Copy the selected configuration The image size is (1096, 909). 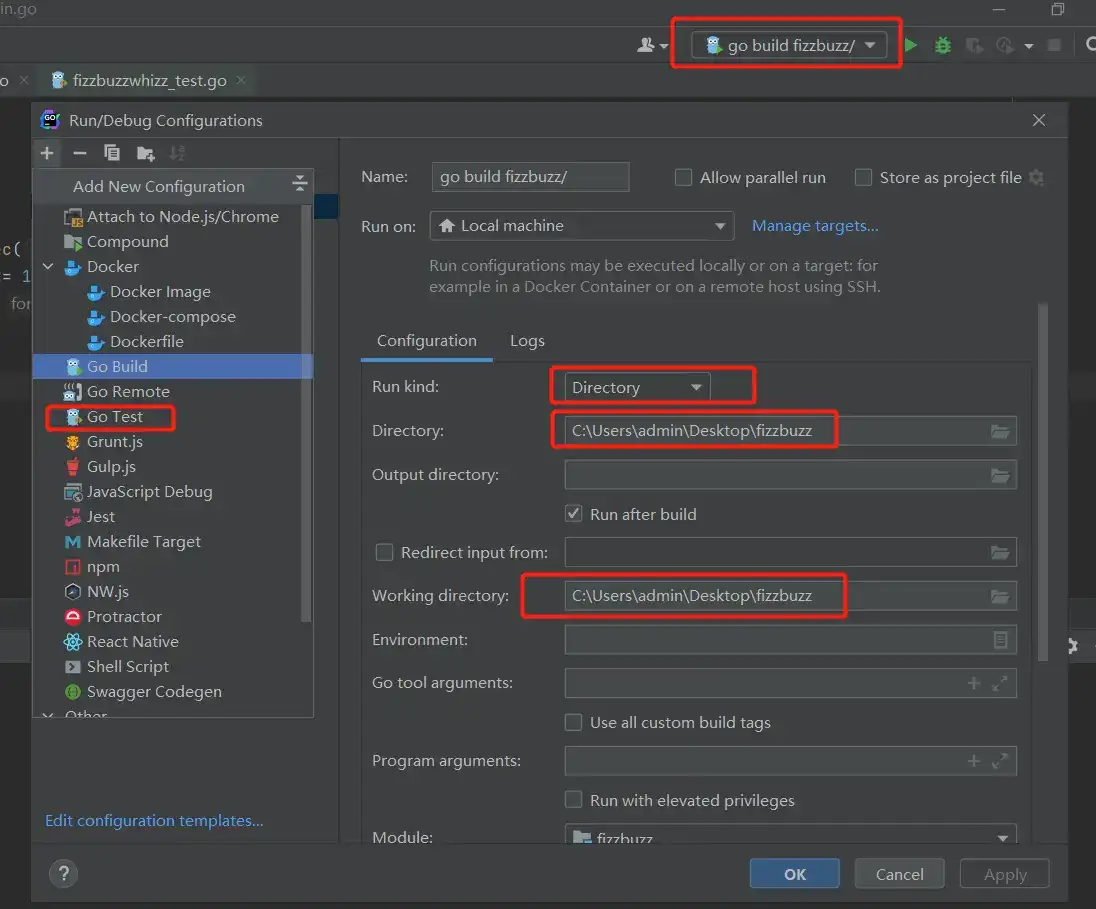click(x=112, y=153)
